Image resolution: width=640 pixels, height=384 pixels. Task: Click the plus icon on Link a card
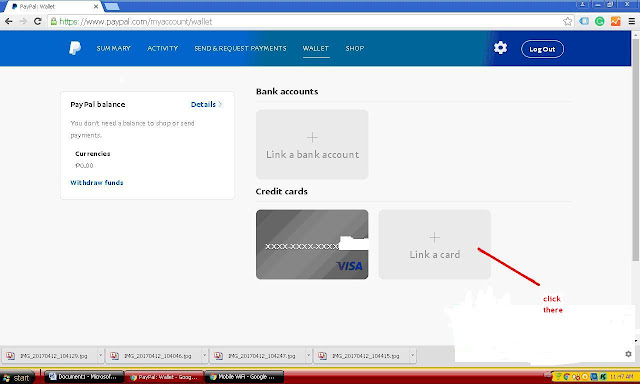(434, 238)
